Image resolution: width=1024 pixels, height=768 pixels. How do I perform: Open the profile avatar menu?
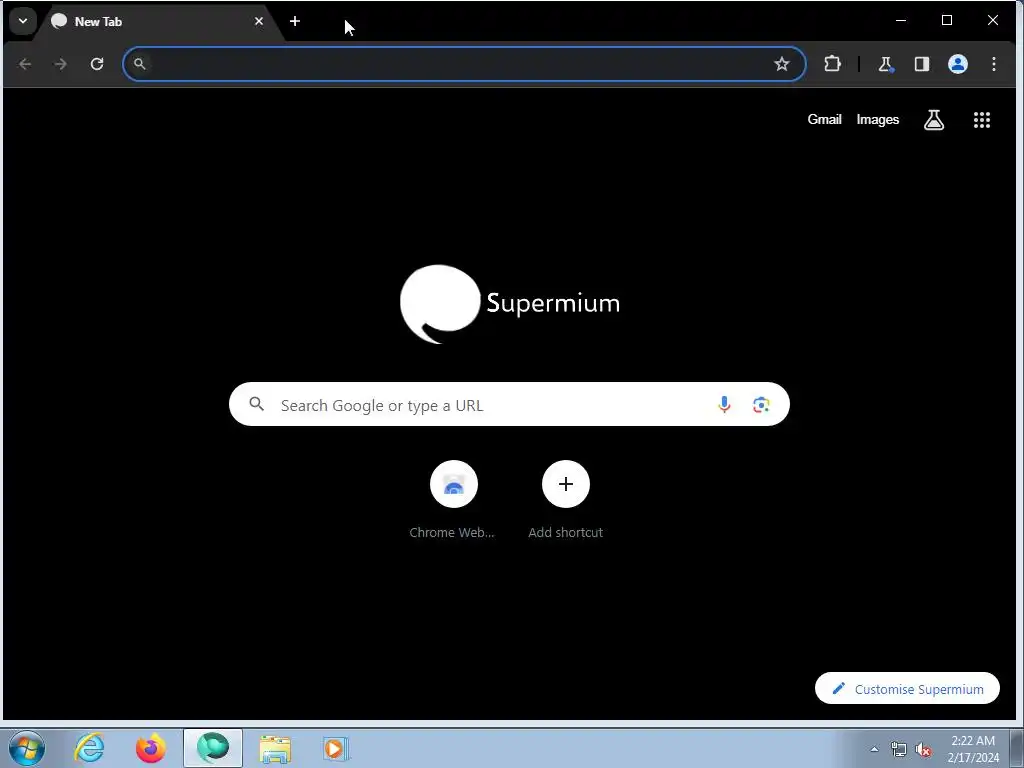[x=957, y=64]
